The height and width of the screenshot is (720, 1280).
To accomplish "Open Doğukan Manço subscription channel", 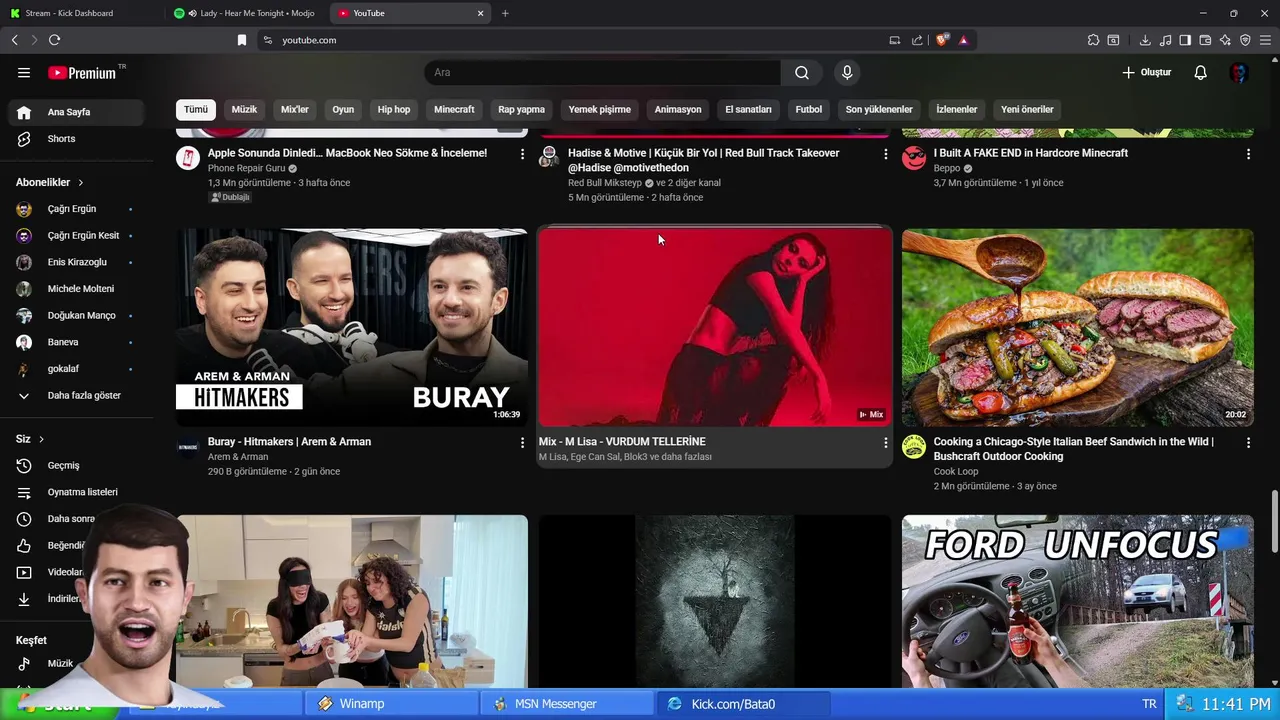I will 77,316.
